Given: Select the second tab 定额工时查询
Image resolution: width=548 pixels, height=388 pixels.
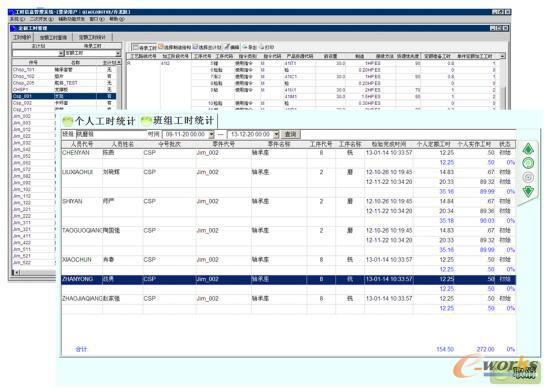Looking at the screenshot, I should coord(53,37).
